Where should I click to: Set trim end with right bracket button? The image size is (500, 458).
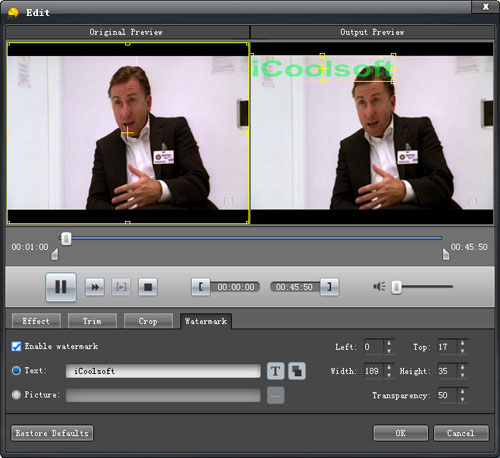tap(329, 287)
